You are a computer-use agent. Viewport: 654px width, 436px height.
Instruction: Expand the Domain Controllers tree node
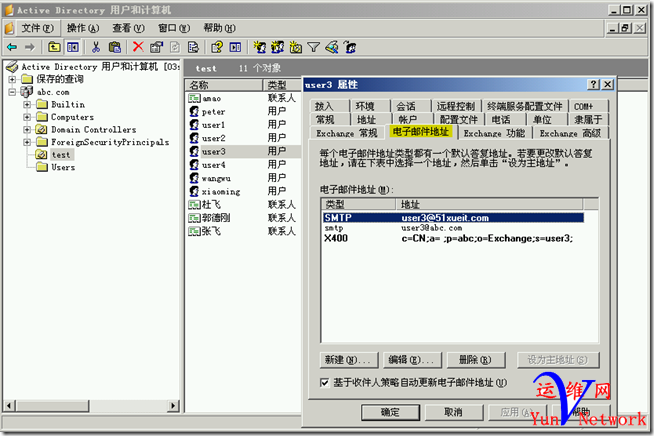27,129
